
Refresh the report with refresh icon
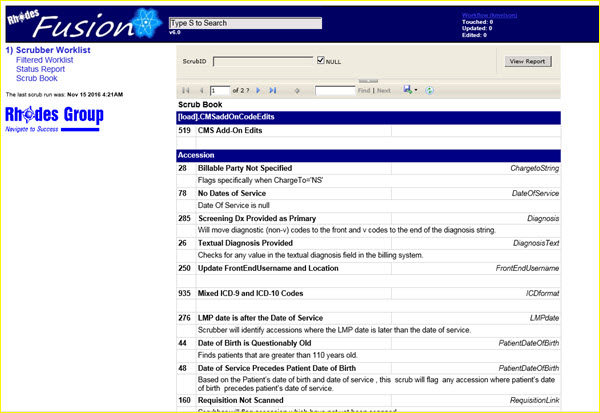pos(430,90)
